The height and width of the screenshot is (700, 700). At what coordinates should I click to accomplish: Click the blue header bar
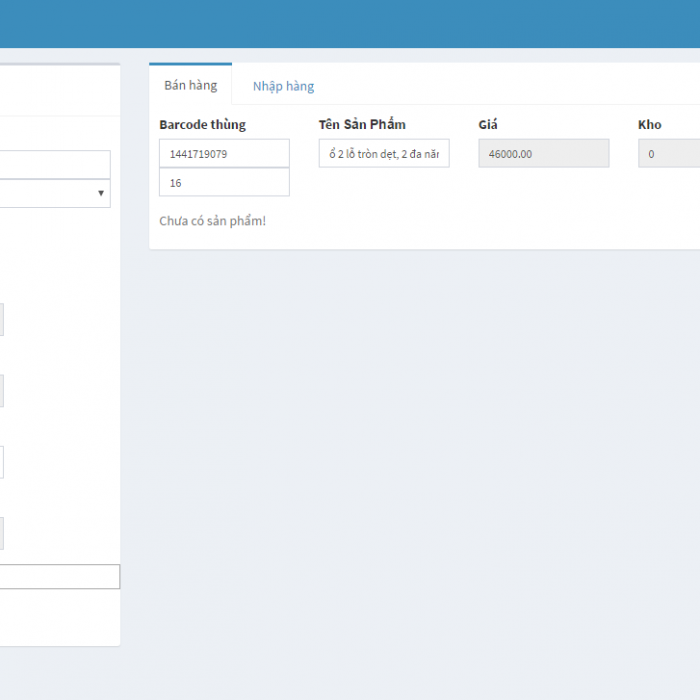350,24
